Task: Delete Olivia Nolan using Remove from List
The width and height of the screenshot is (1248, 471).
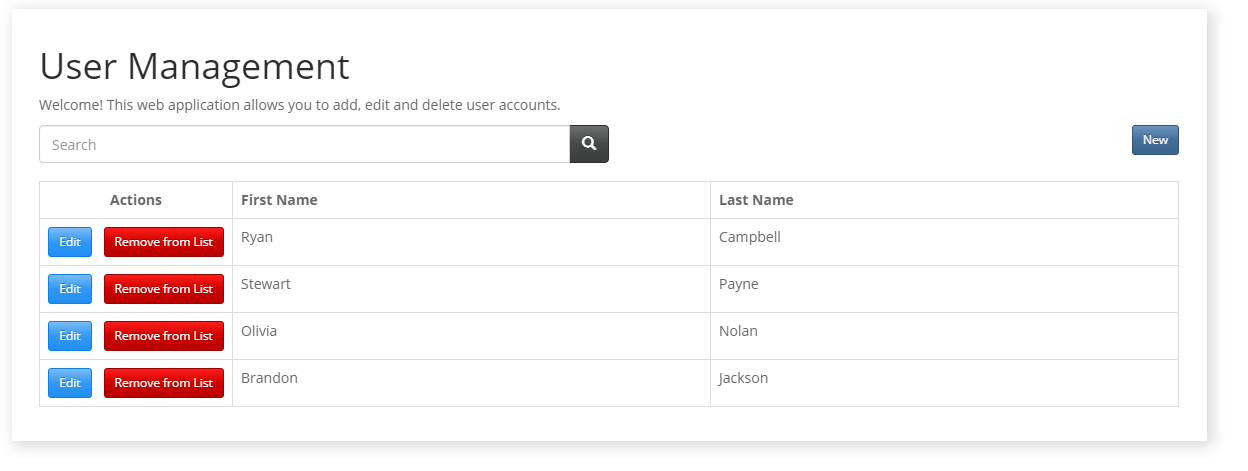Action: (164, 336)
